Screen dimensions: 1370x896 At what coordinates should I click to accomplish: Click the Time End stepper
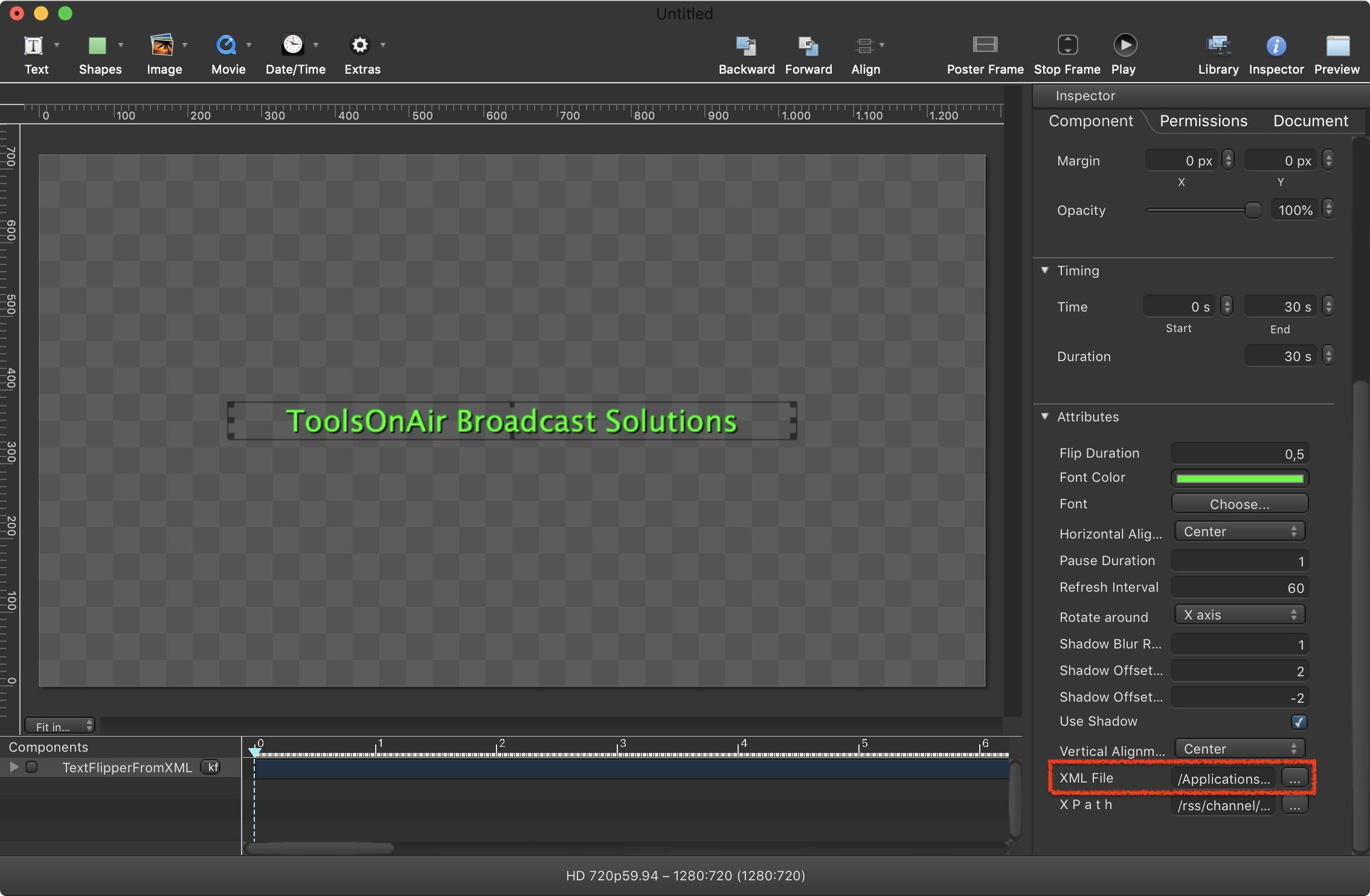point(1328,306)
